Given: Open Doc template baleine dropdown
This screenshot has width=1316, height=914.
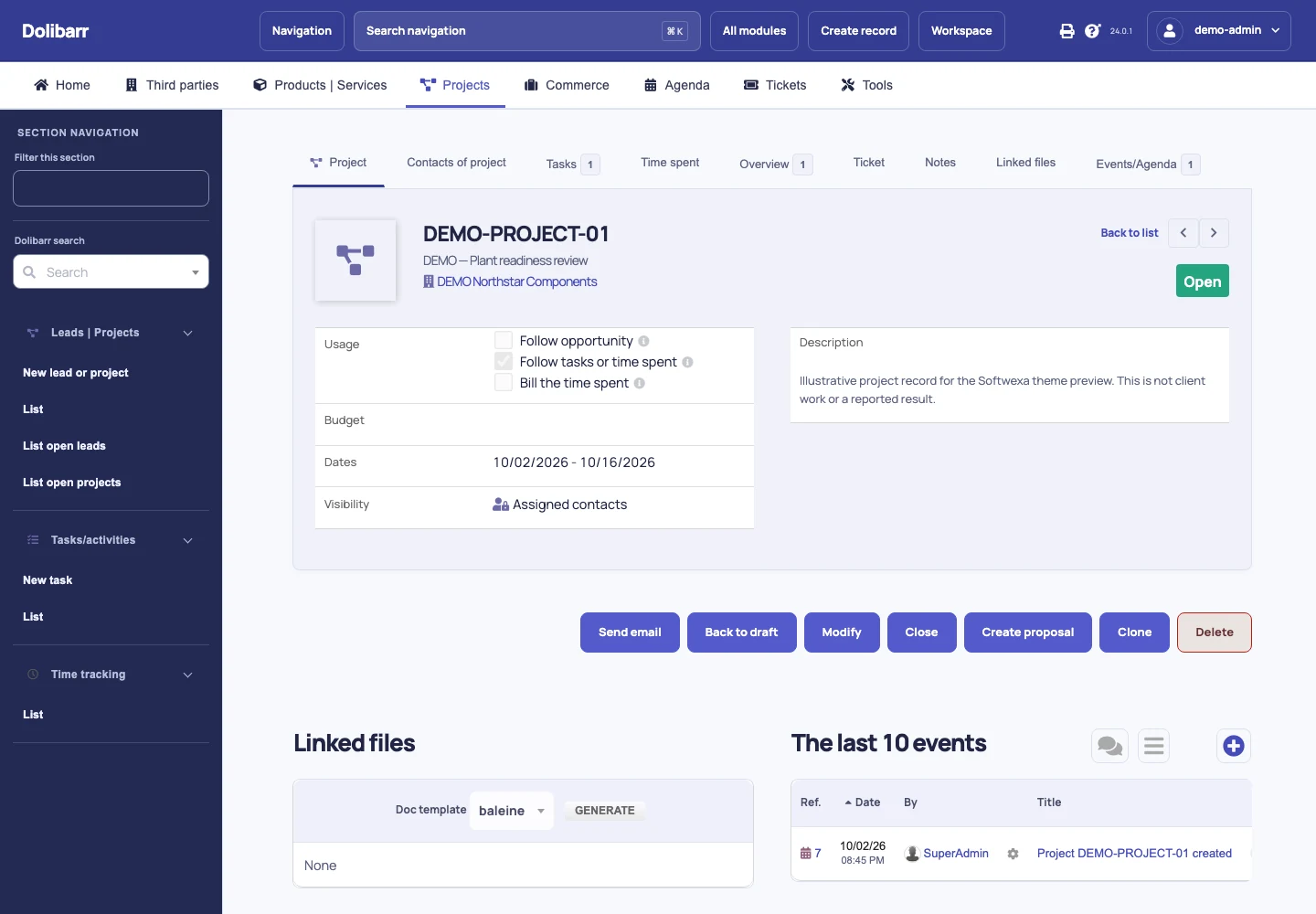Looking at the screenshot, I should [x=512, y=811].
